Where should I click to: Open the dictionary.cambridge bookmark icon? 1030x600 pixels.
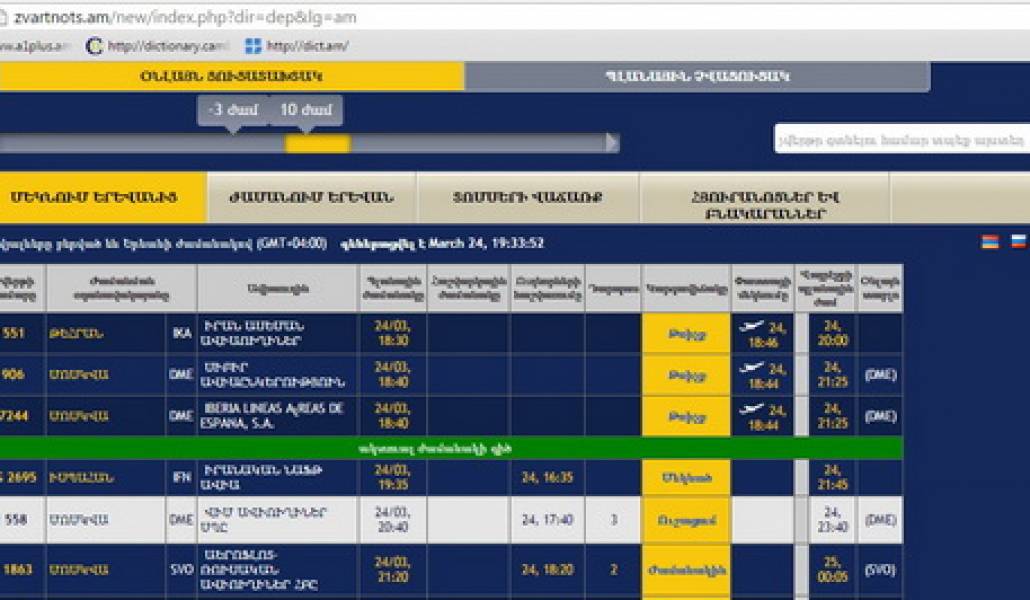point(95,46)
